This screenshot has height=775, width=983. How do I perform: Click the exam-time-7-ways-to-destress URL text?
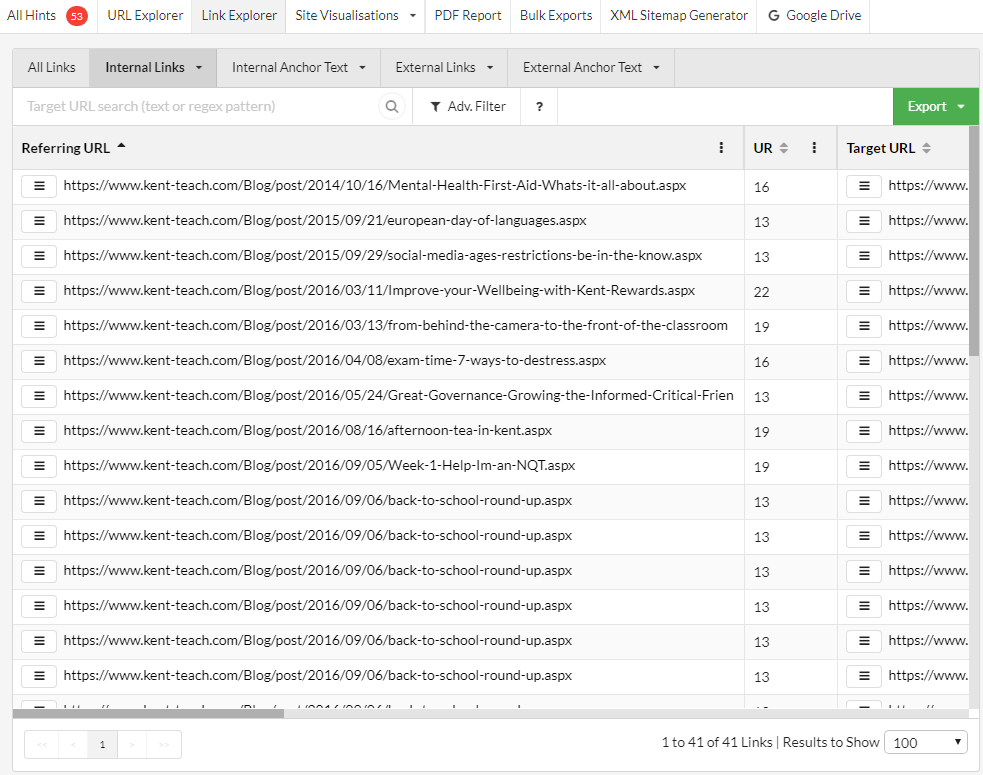[335, 361]
